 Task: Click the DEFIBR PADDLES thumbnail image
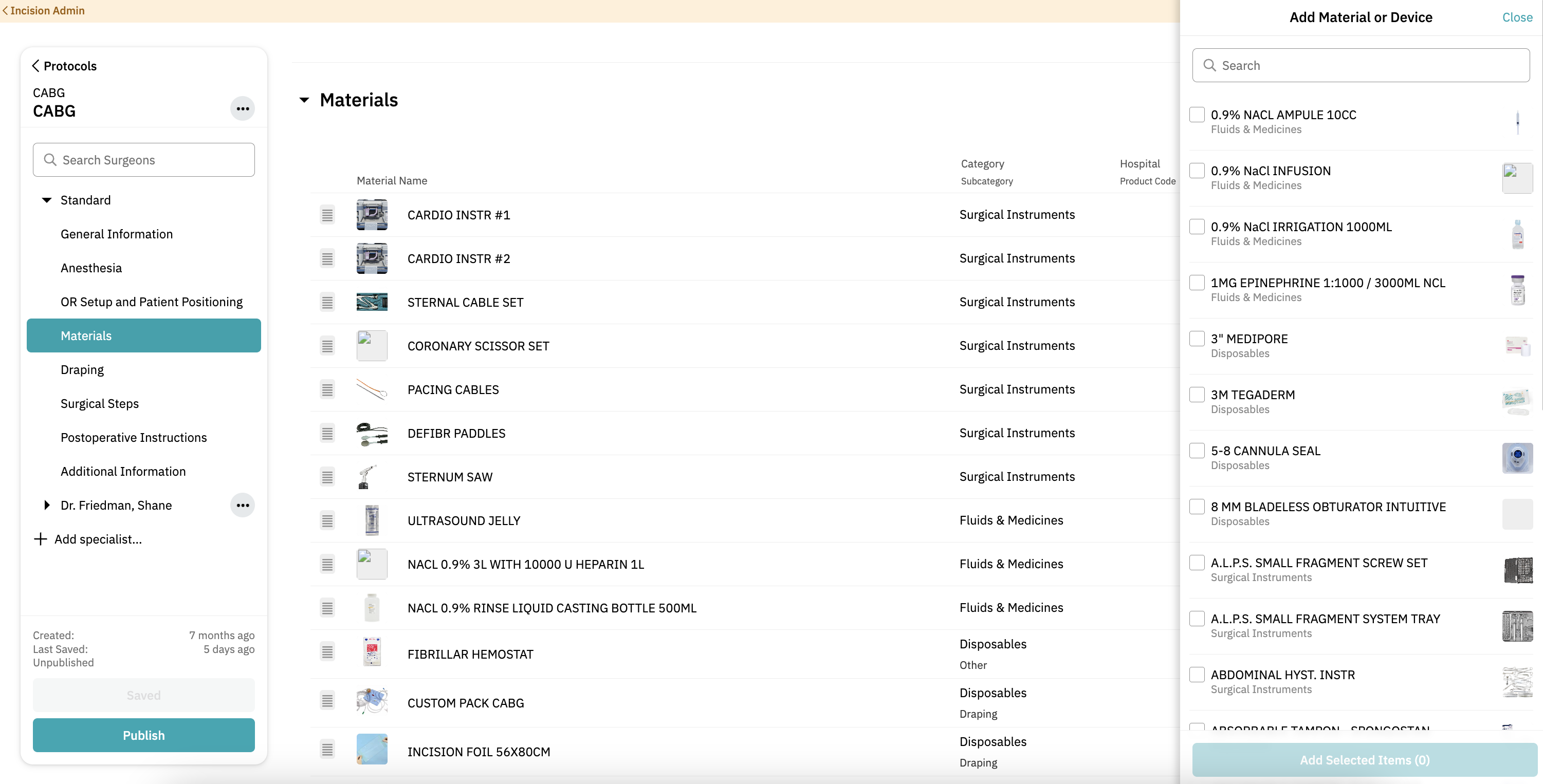[372, 434]
